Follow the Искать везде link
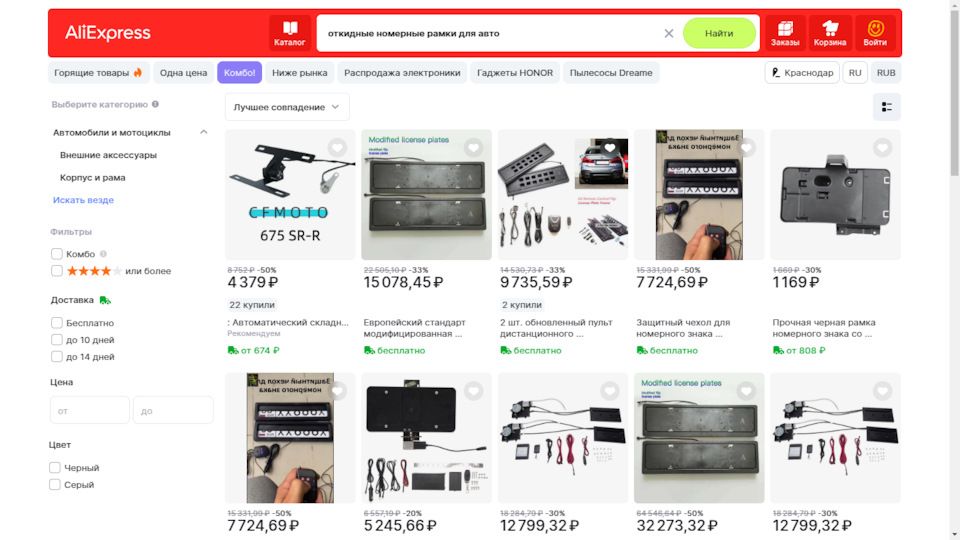Viewport: 960px width, 540px height. 83,200
